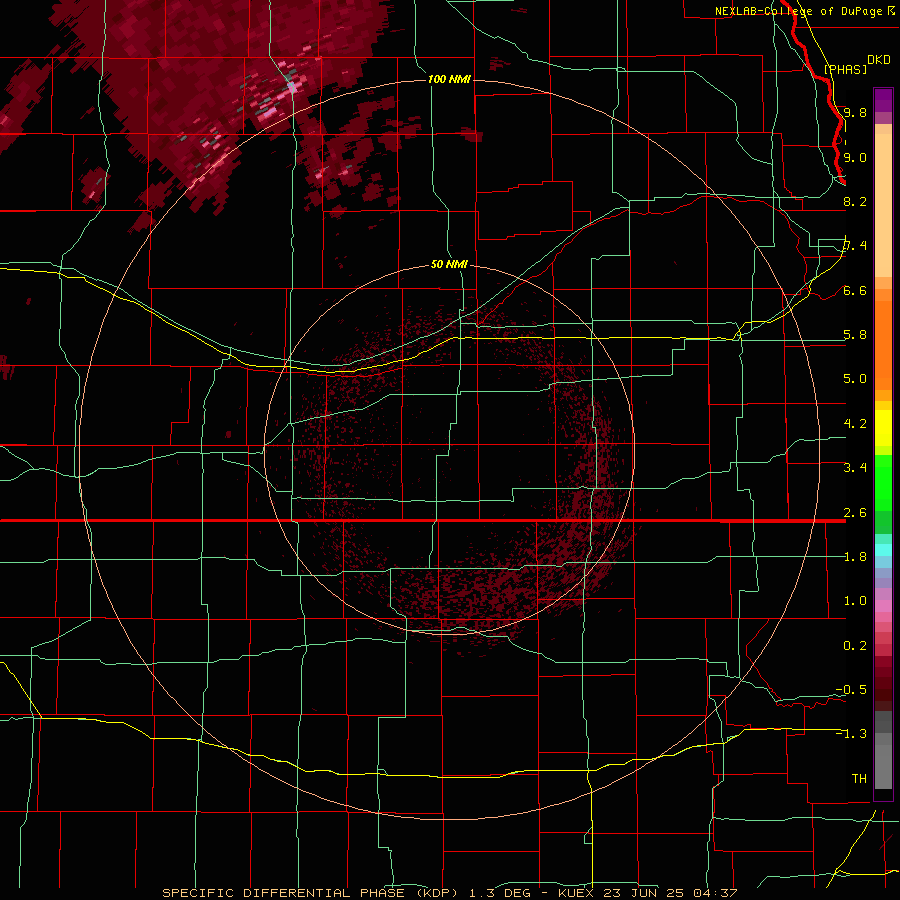Pick the bright green segment of the scale
The image size is (900, 900).
click(883, 484)
